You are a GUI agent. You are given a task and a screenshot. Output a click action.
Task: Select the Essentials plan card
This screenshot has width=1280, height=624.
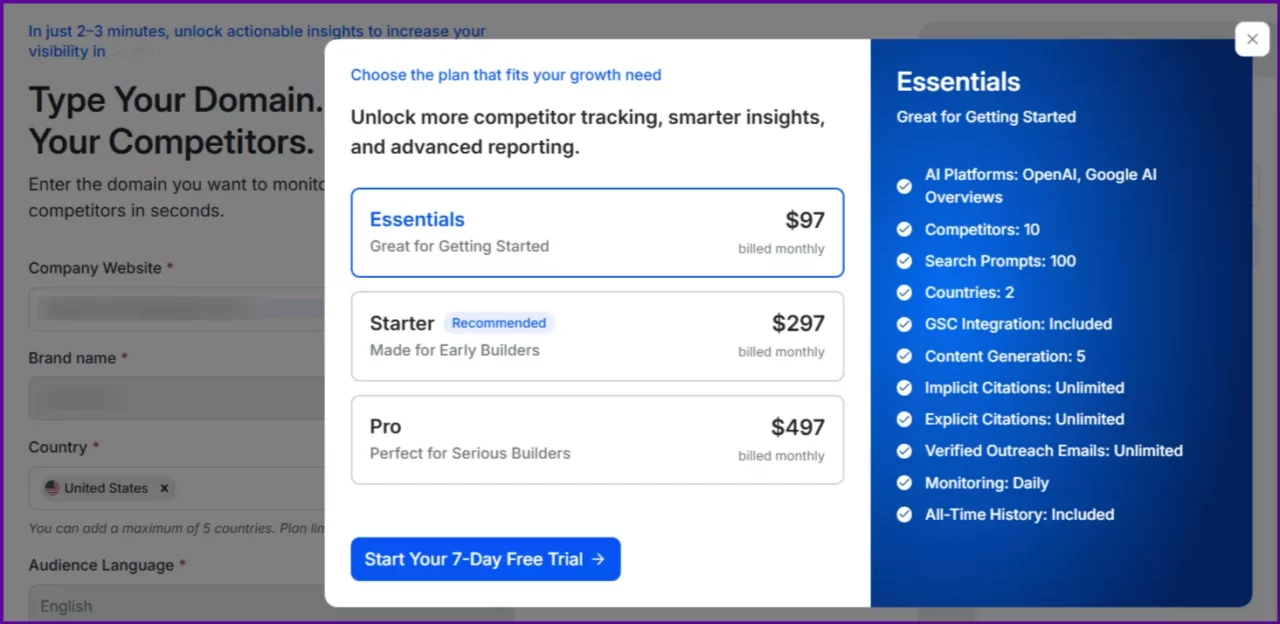pyautogui.click(x=597, y=232)
